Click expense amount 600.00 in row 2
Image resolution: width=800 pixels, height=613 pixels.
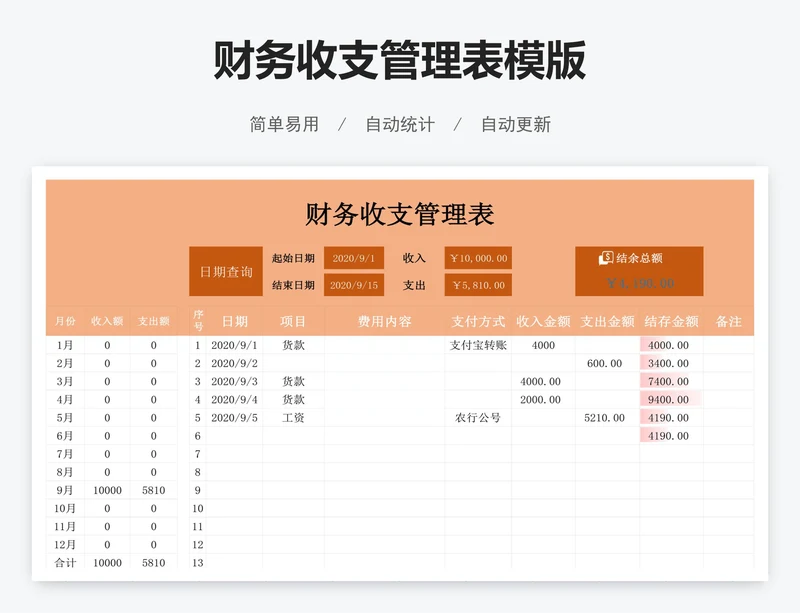click(605, 363)
